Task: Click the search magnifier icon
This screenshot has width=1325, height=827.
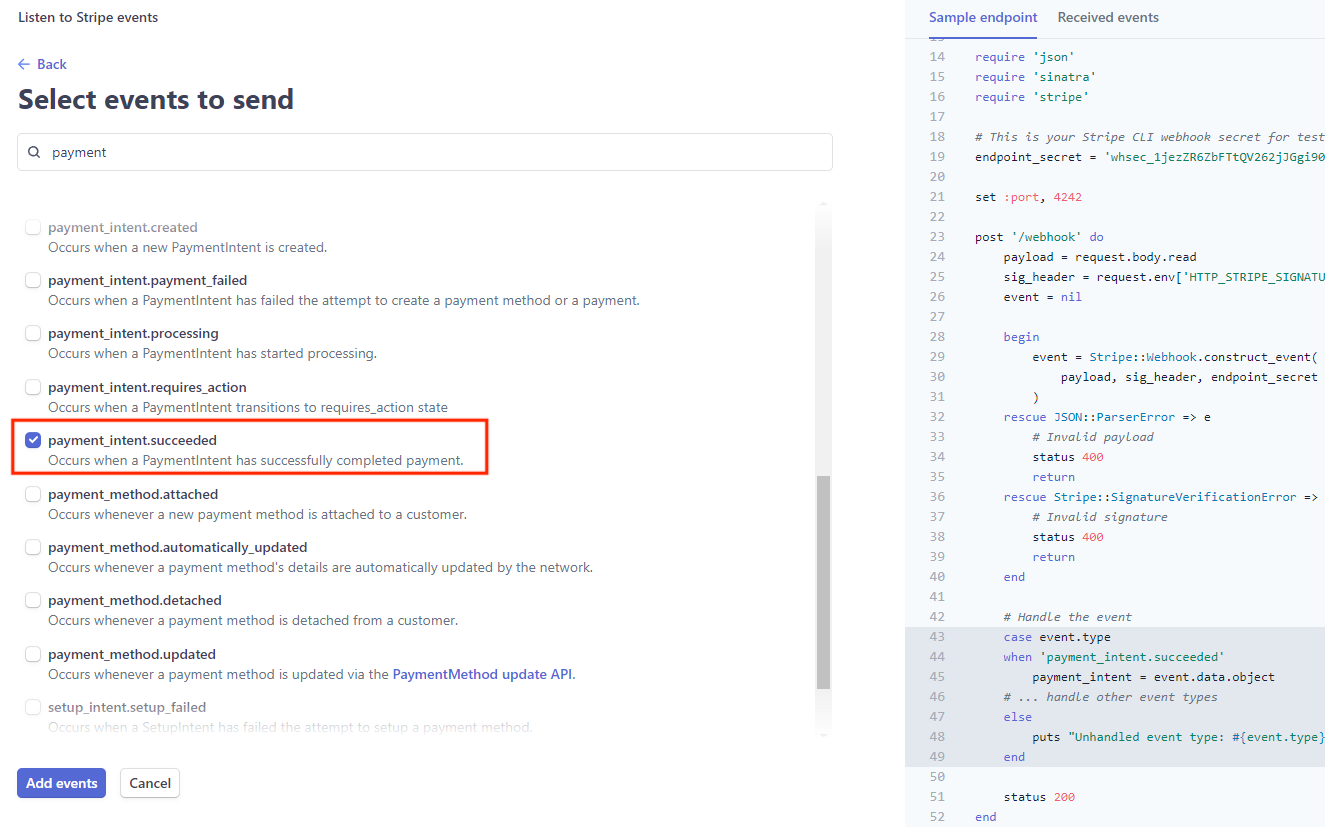Action: point(34,153)
